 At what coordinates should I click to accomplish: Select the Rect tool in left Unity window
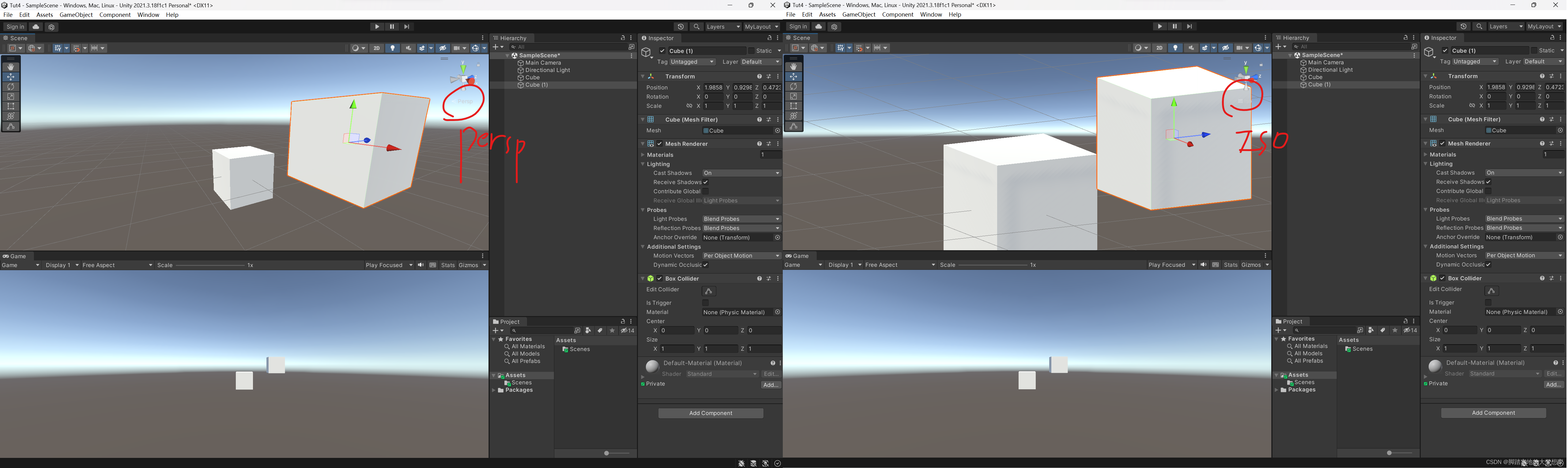click(x=10, y=106)
